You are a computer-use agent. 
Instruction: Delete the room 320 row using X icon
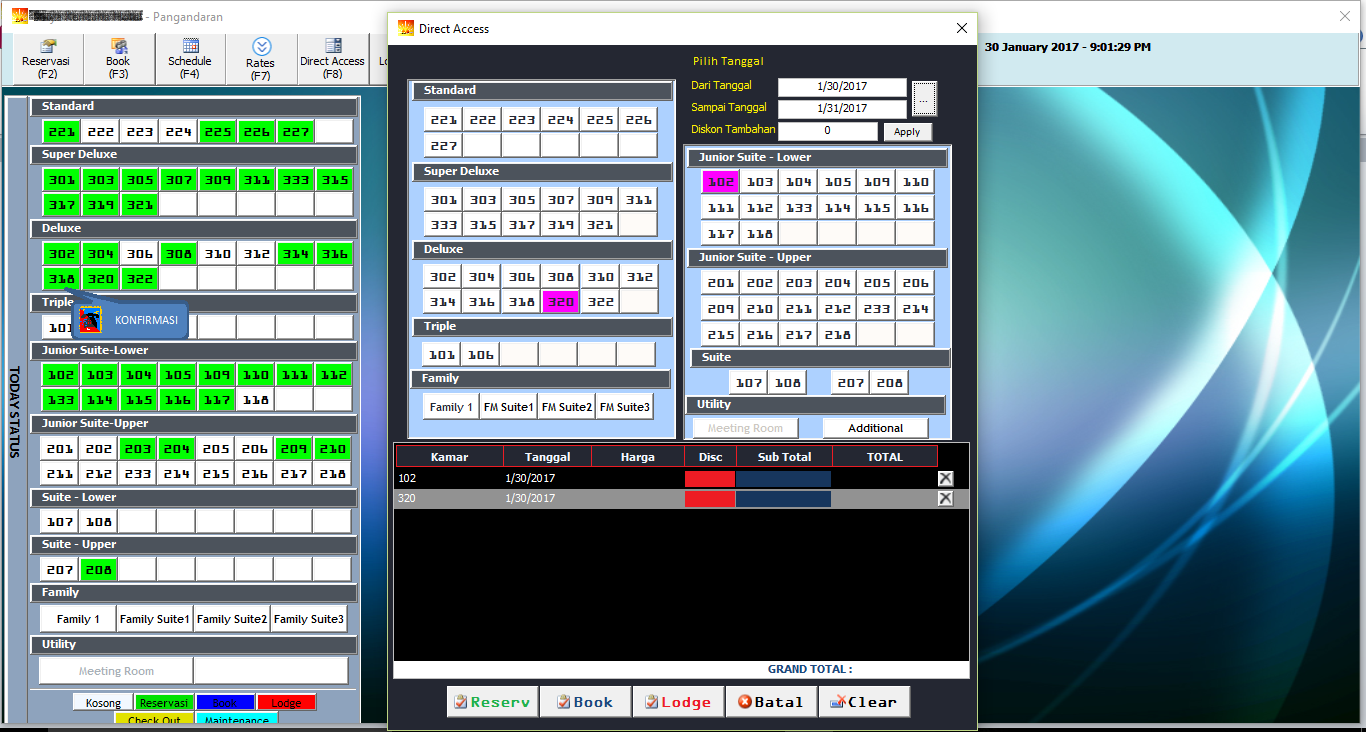point(945,498)
